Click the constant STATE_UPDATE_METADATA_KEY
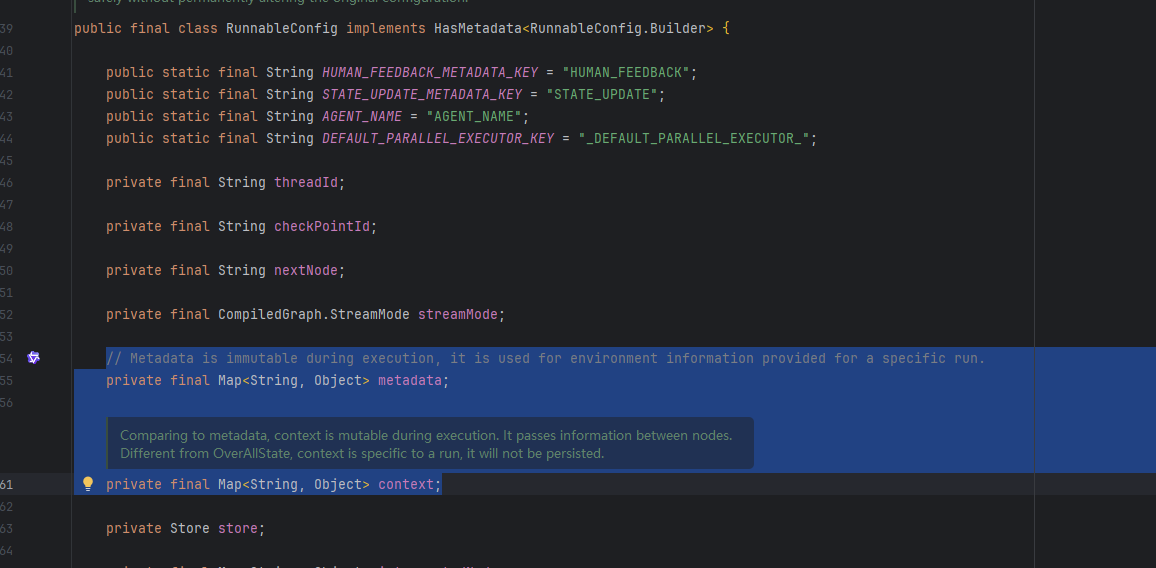The width and height of the screenshot is (1156, 568). click(422, 94)
